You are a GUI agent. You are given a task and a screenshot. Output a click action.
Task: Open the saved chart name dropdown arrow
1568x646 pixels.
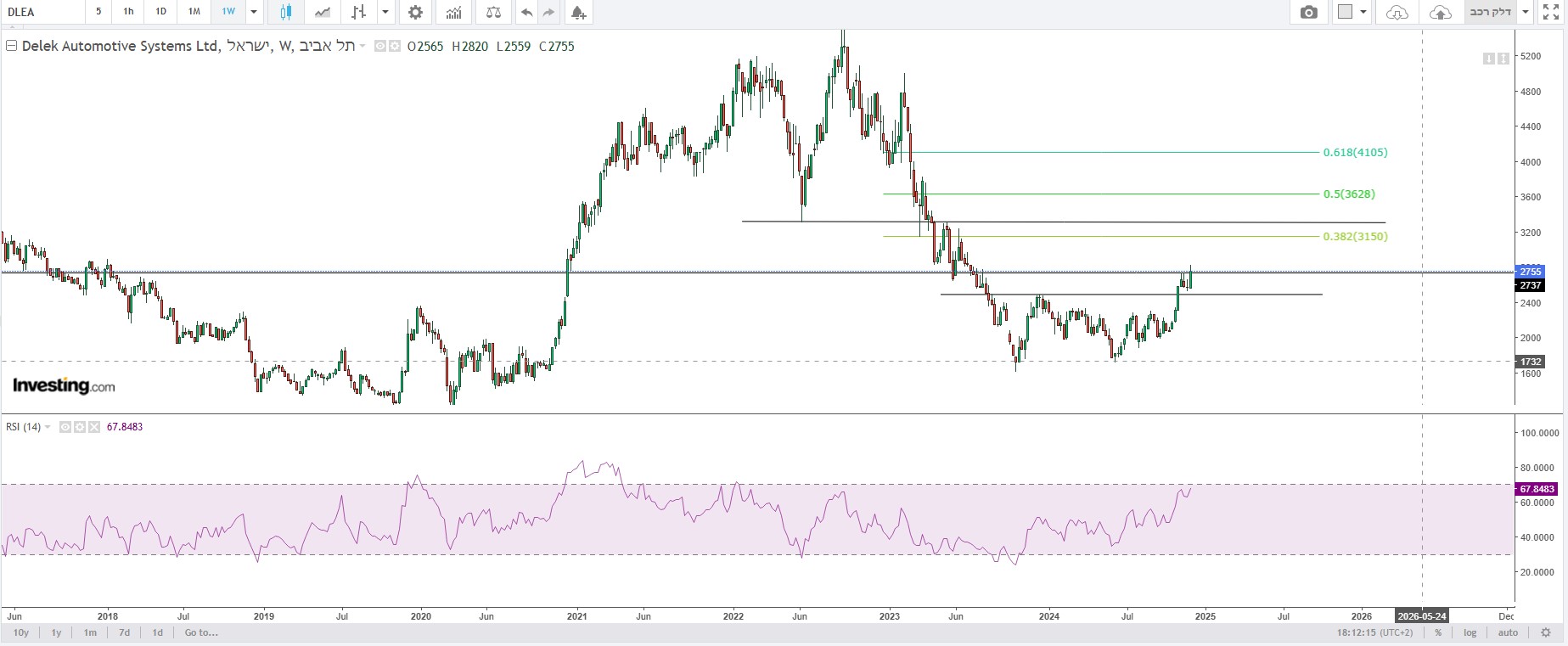1526,12
